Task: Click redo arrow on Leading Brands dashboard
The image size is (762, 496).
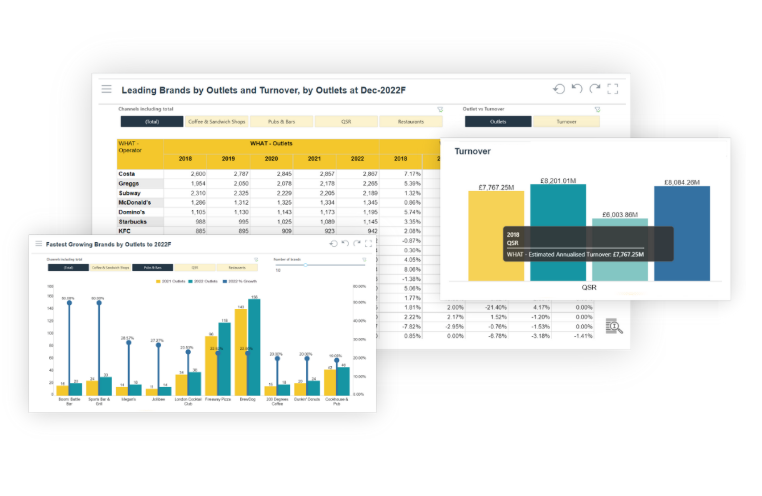Action: click(595, 89)
